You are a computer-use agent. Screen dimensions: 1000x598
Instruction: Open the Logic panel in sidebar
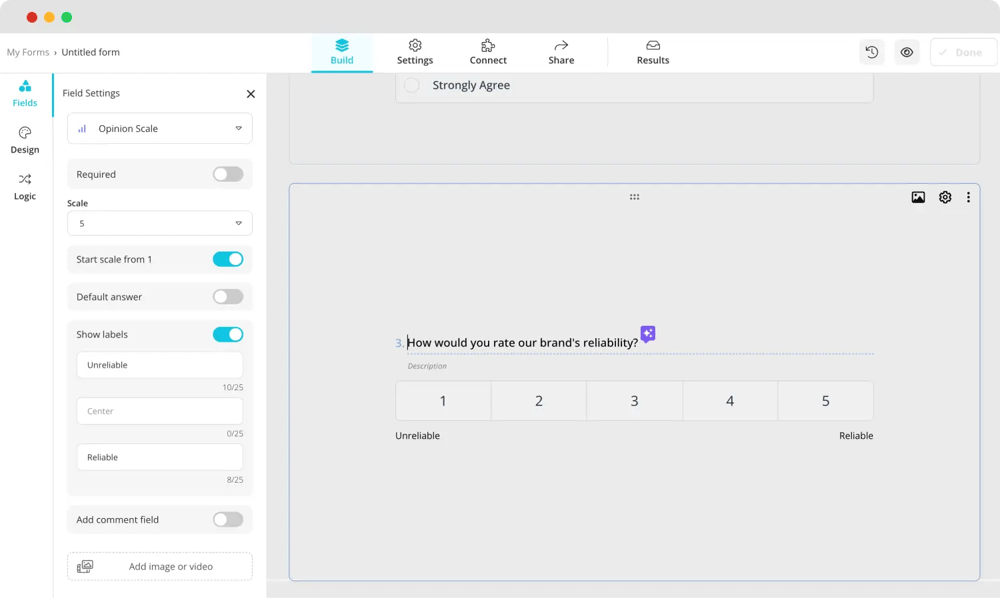(x=25, y=187)
